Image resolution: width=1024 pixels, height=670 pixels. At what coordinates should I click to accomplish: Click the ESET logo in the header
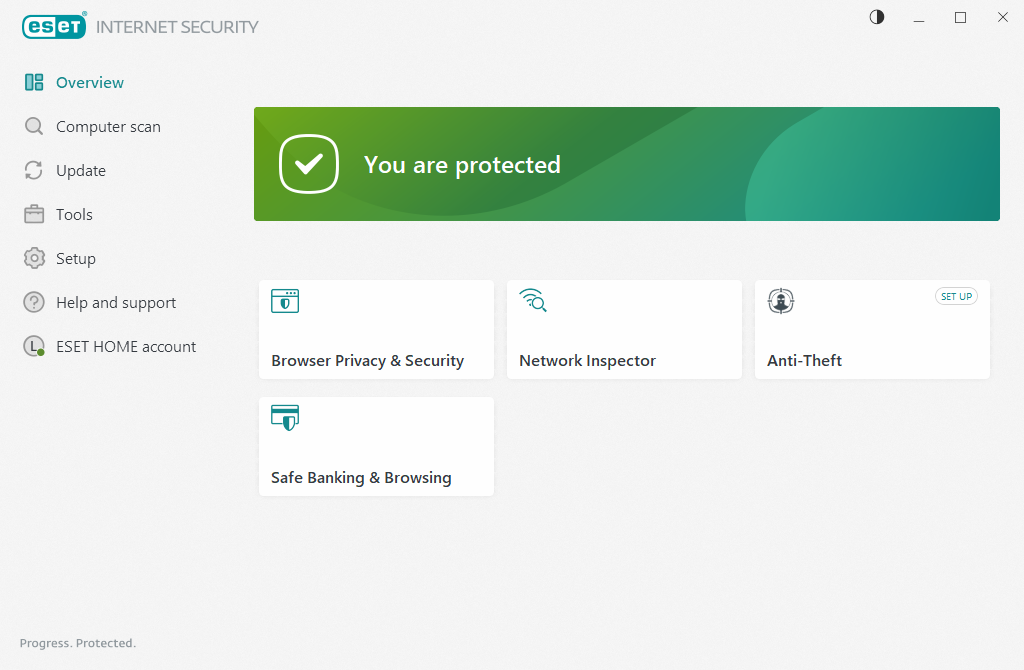pos(54,26)
